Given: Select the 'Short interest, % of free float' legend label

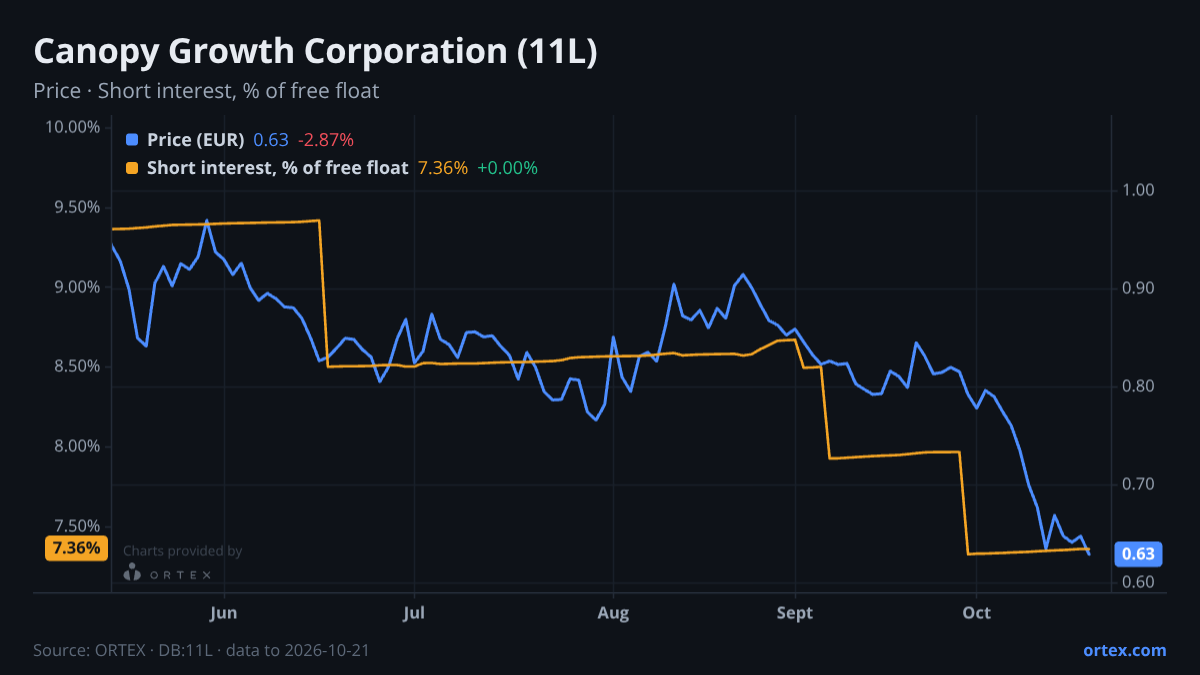Looking at the screenshot, I should pos(277,168).
